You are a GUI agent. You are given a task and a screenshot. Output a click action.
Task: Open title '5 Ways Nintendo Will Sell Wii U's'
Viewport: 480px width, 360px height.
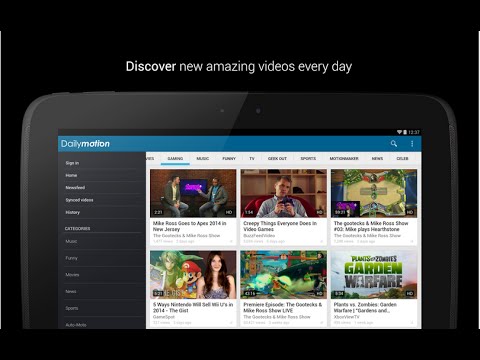193,307
